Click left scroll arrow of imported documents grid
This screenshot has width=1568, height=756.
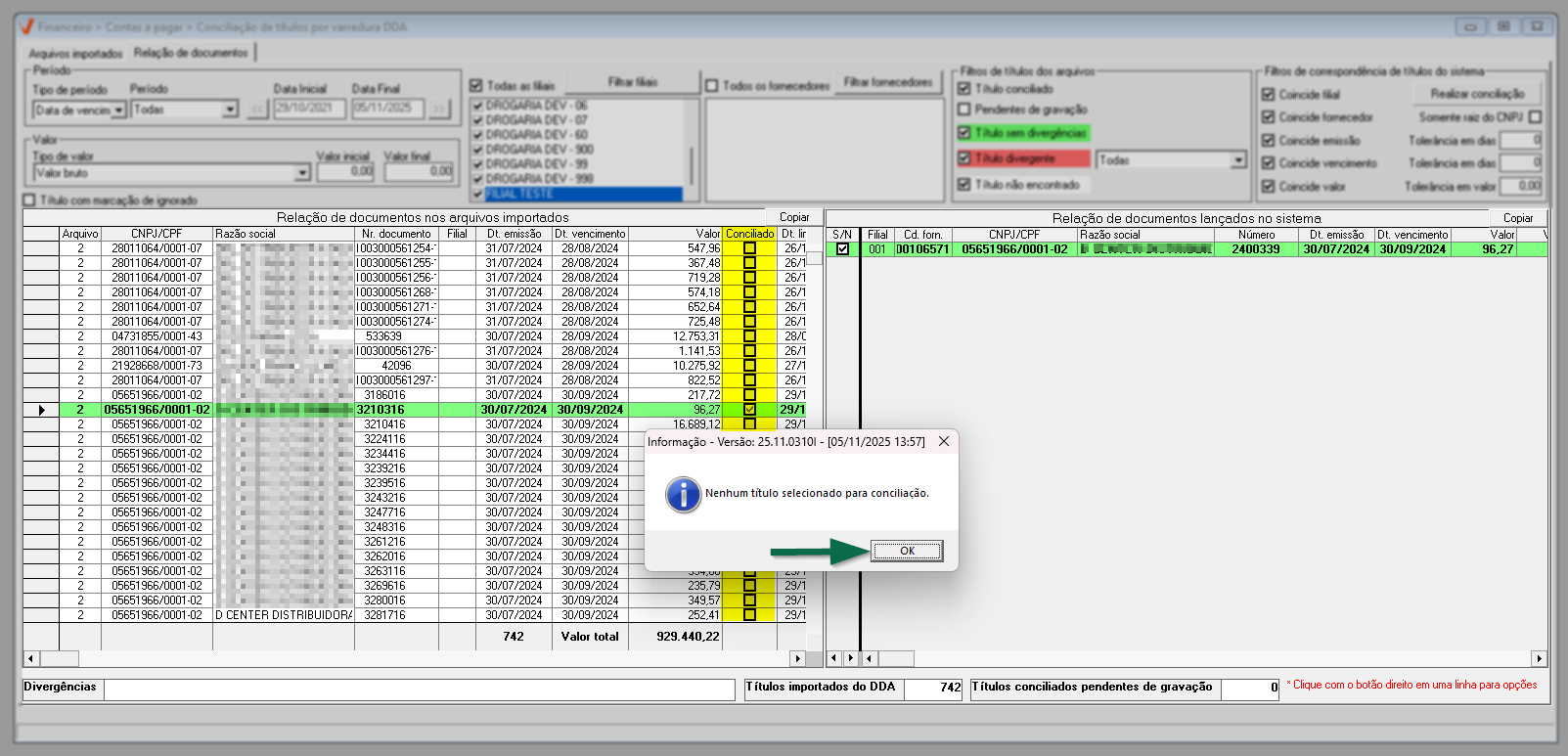31,658
